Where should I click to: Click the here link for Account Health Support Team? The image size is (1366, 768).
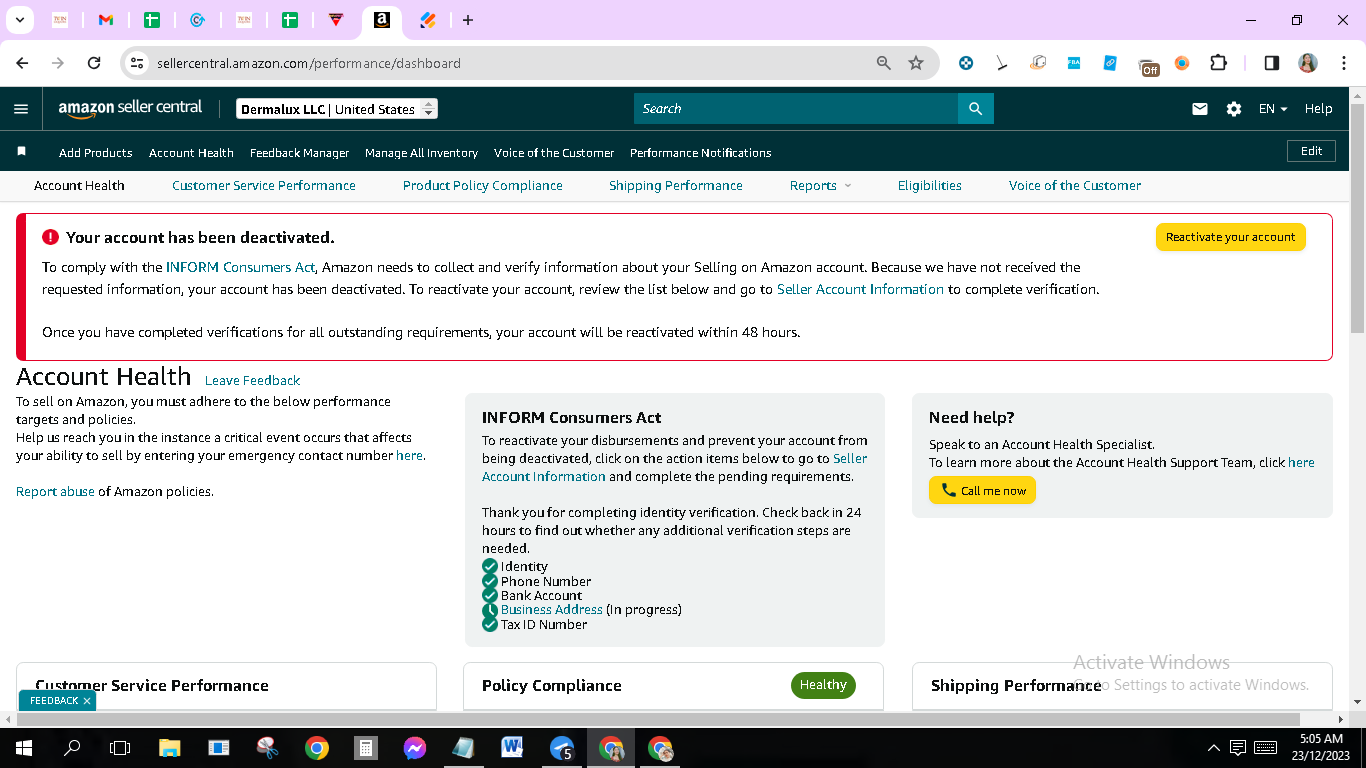point(1301,463)
